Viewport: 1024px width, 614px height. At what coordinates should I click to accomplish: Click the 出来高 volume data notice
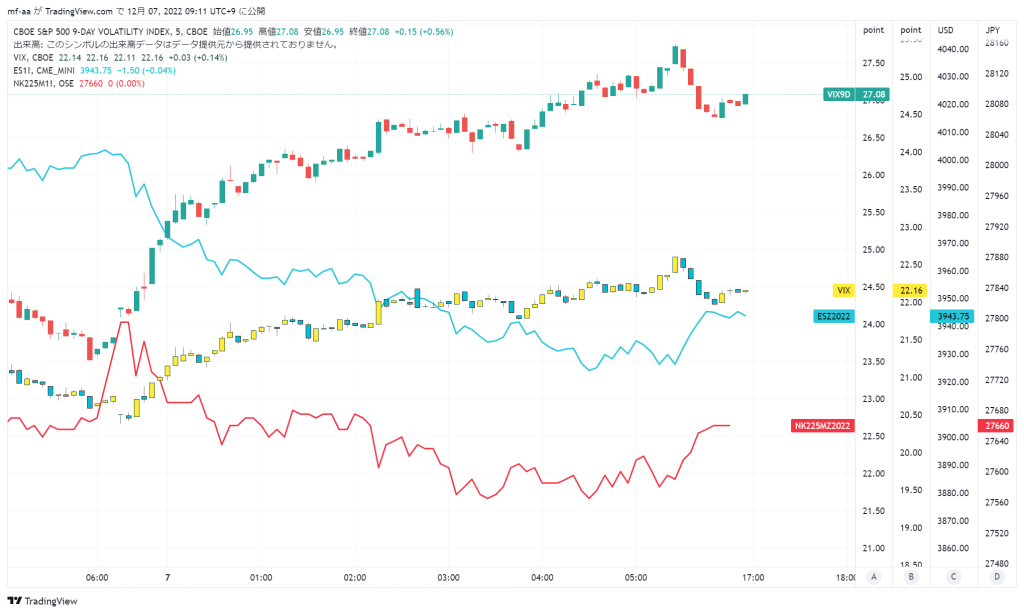(176, 44)
